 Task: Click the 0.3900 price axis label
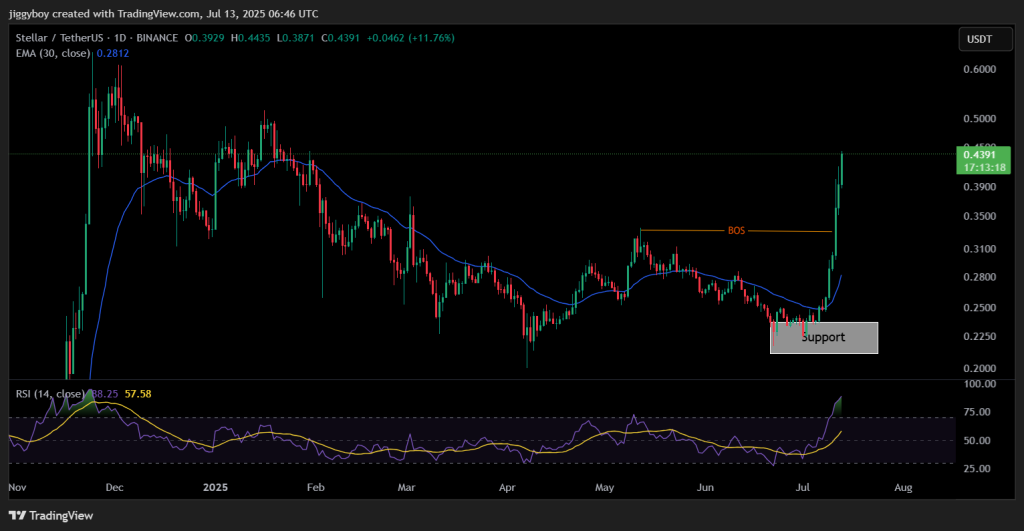point(980,187)
